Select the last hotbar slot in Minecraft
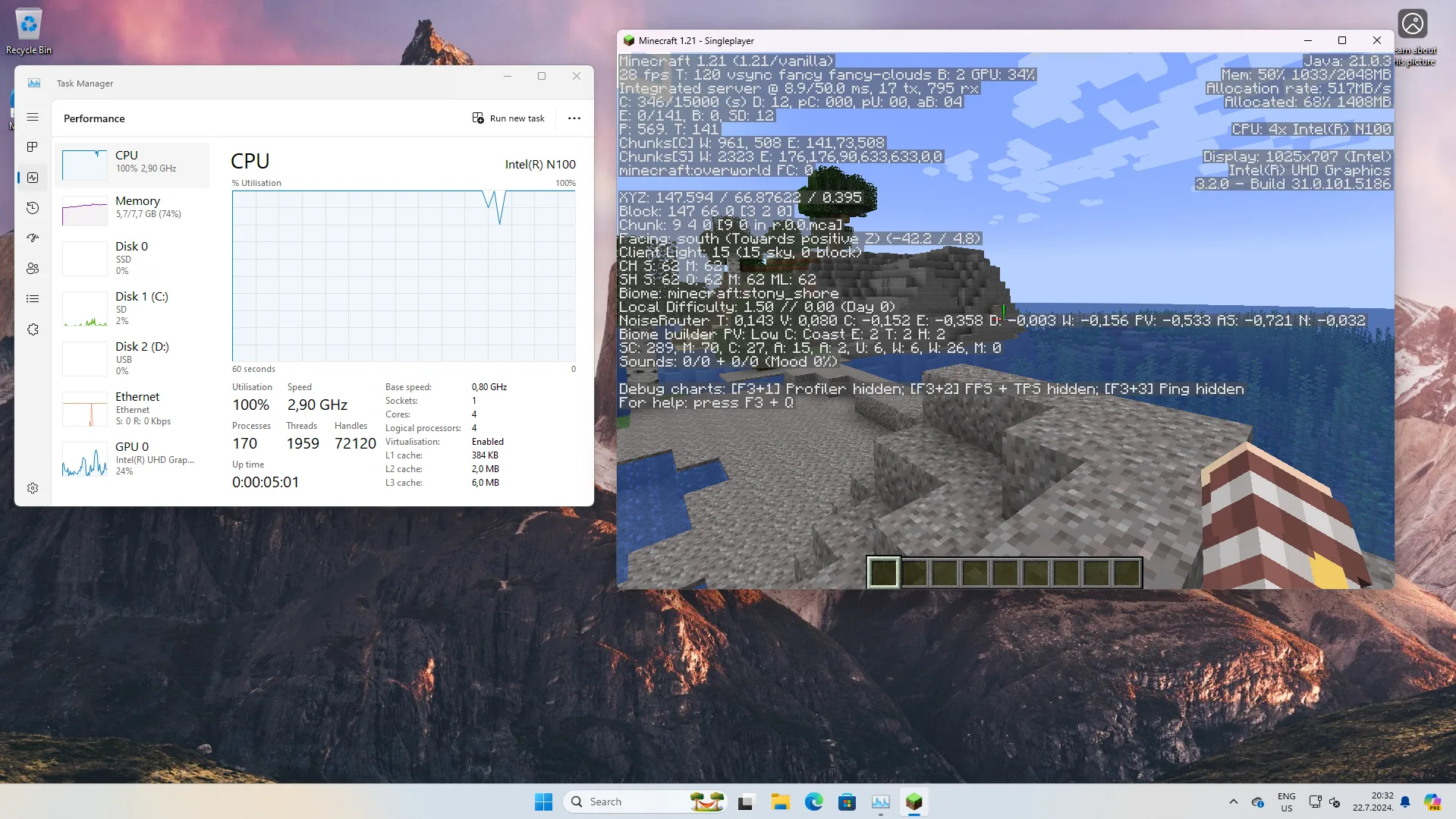The height and width of the screenshot is (819, 1456). click(x=1127, y=572)
